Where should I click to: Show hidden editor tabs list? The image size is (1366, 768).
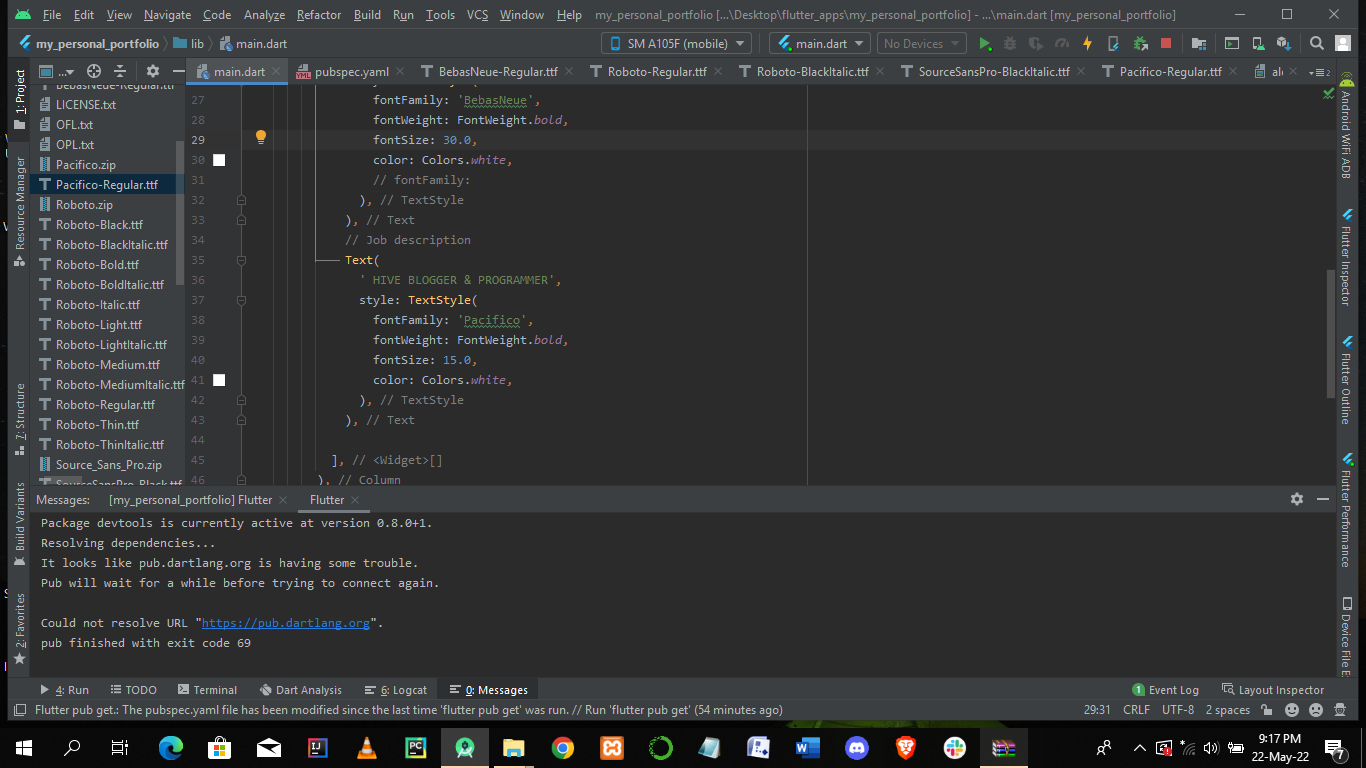[1320, 72]
